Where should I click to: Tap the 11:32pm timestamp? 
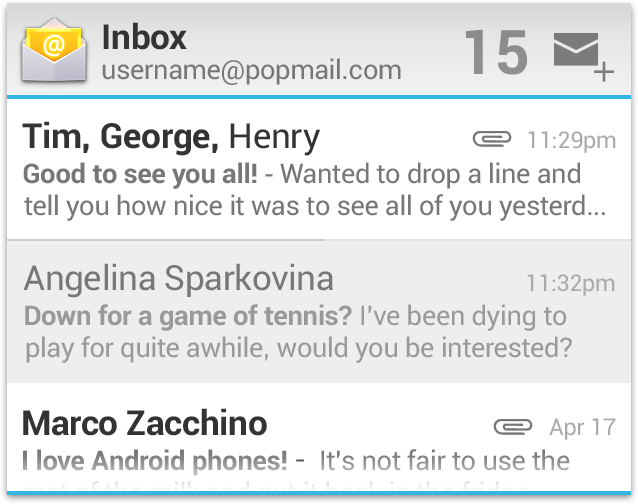pyautogui.click(x=571, y=283)
